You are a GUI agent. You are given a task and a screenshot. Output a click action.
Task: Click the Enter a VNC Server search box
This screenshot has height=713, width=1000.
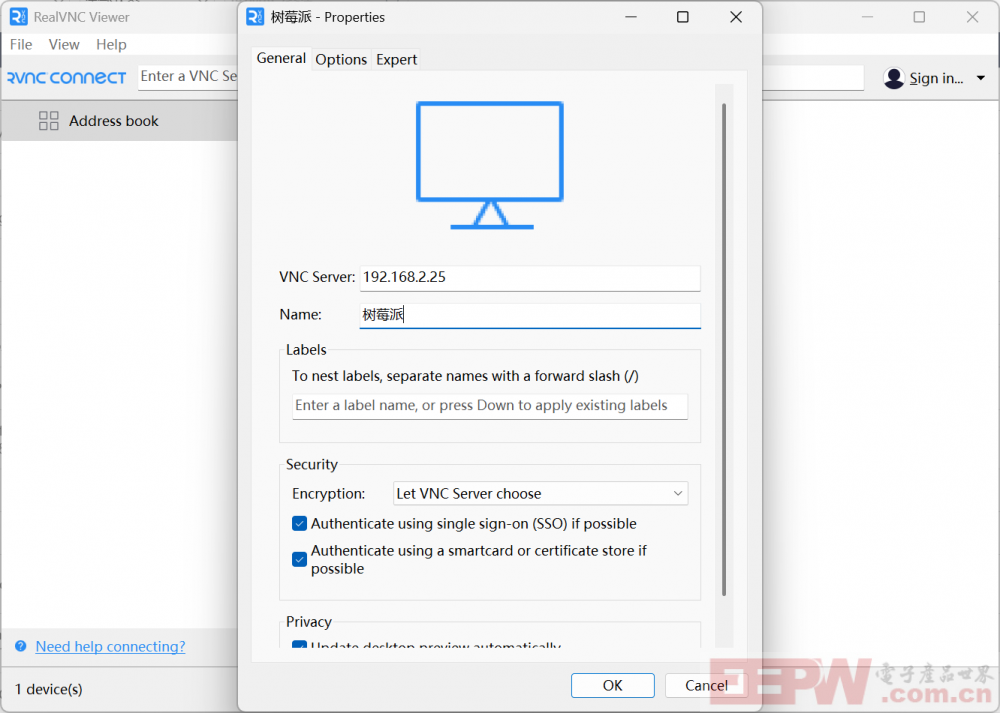pyautogui.click(x=188, y=77)
